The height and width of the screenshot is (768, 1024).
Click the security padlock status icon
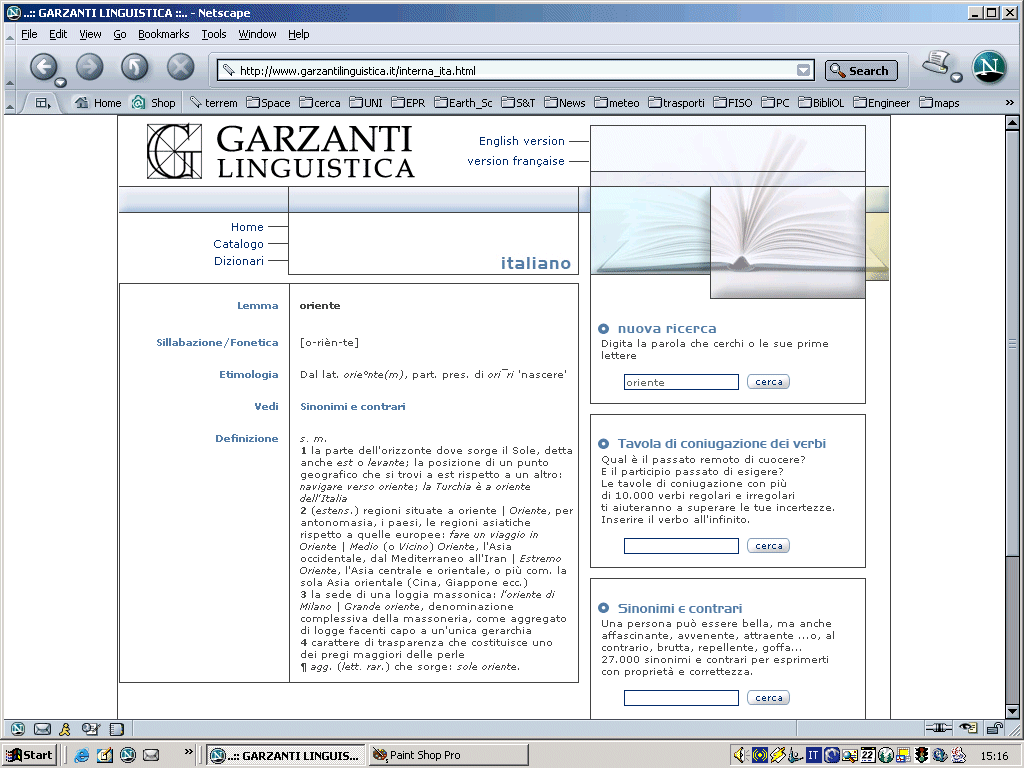(995, 728)
